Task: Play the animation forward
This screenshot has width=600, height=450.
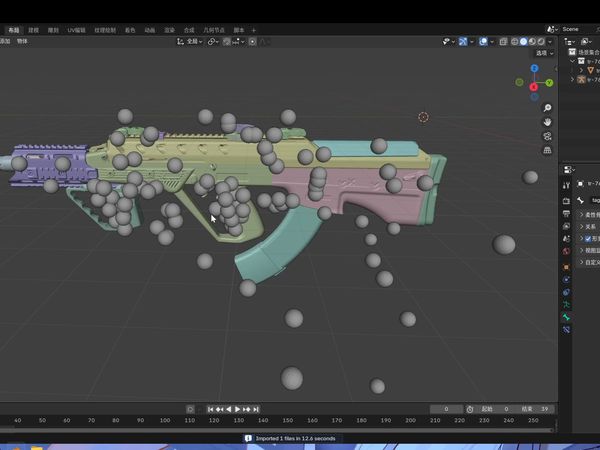Action: pyautogui.click(x=237, y=409)
